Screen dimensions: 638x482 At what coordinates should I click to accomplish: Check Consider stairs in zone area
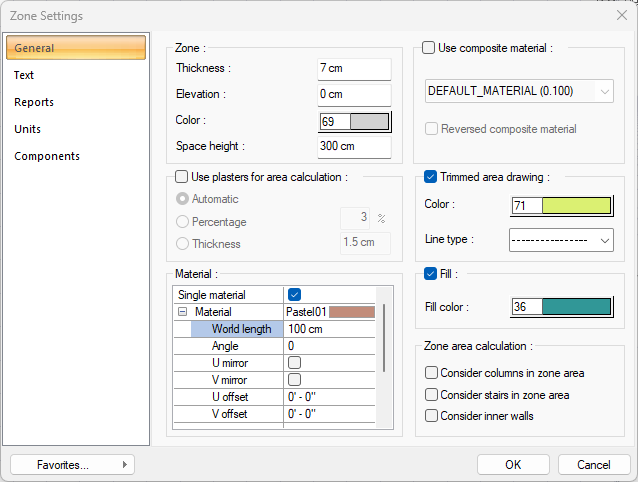(431, 395)
